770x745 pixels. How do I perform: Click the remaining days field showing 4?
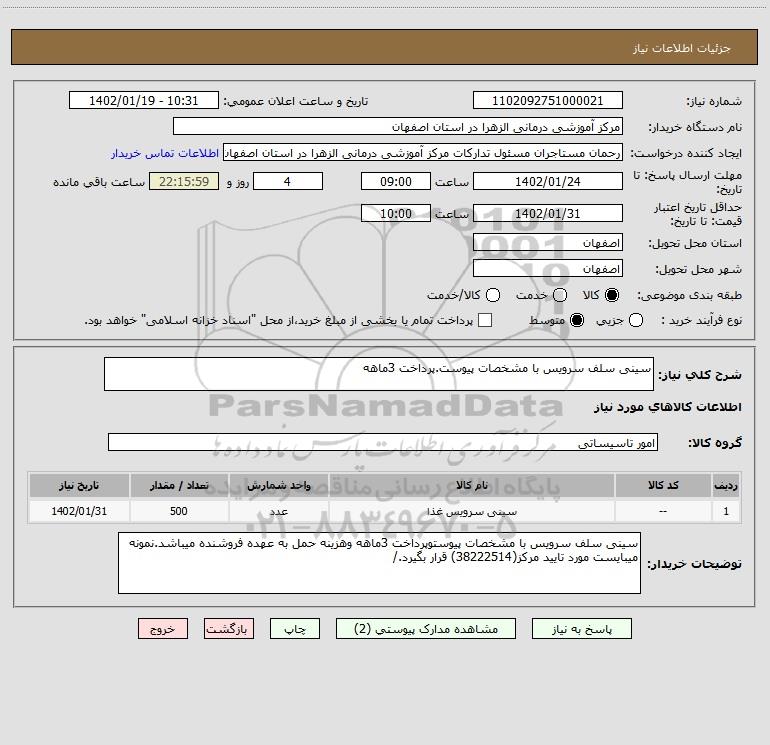click(x=288, y=181)
